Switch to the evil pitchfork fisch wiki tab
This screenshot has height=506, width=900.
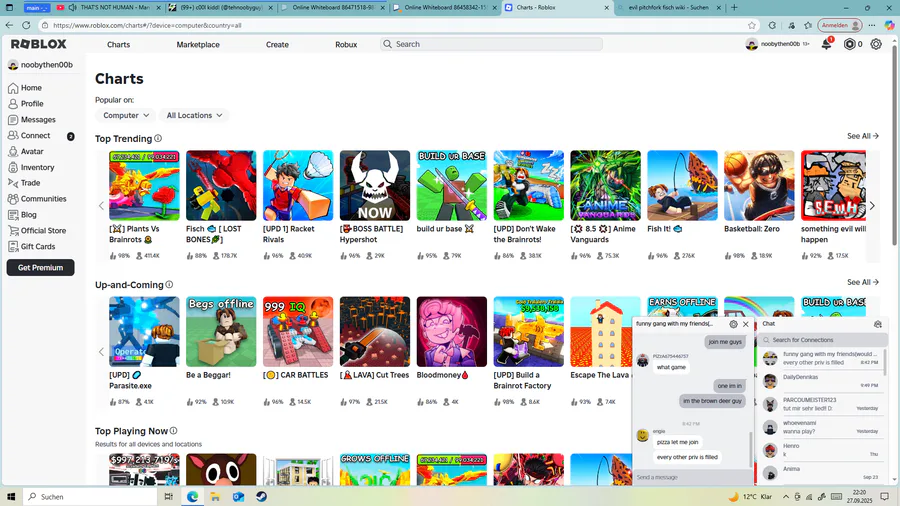coord(669,7)
